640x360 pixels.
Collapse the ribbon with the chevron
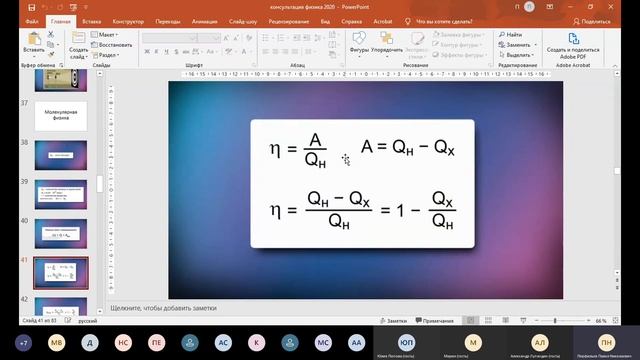pyautogui.click(x=615, y=65)
